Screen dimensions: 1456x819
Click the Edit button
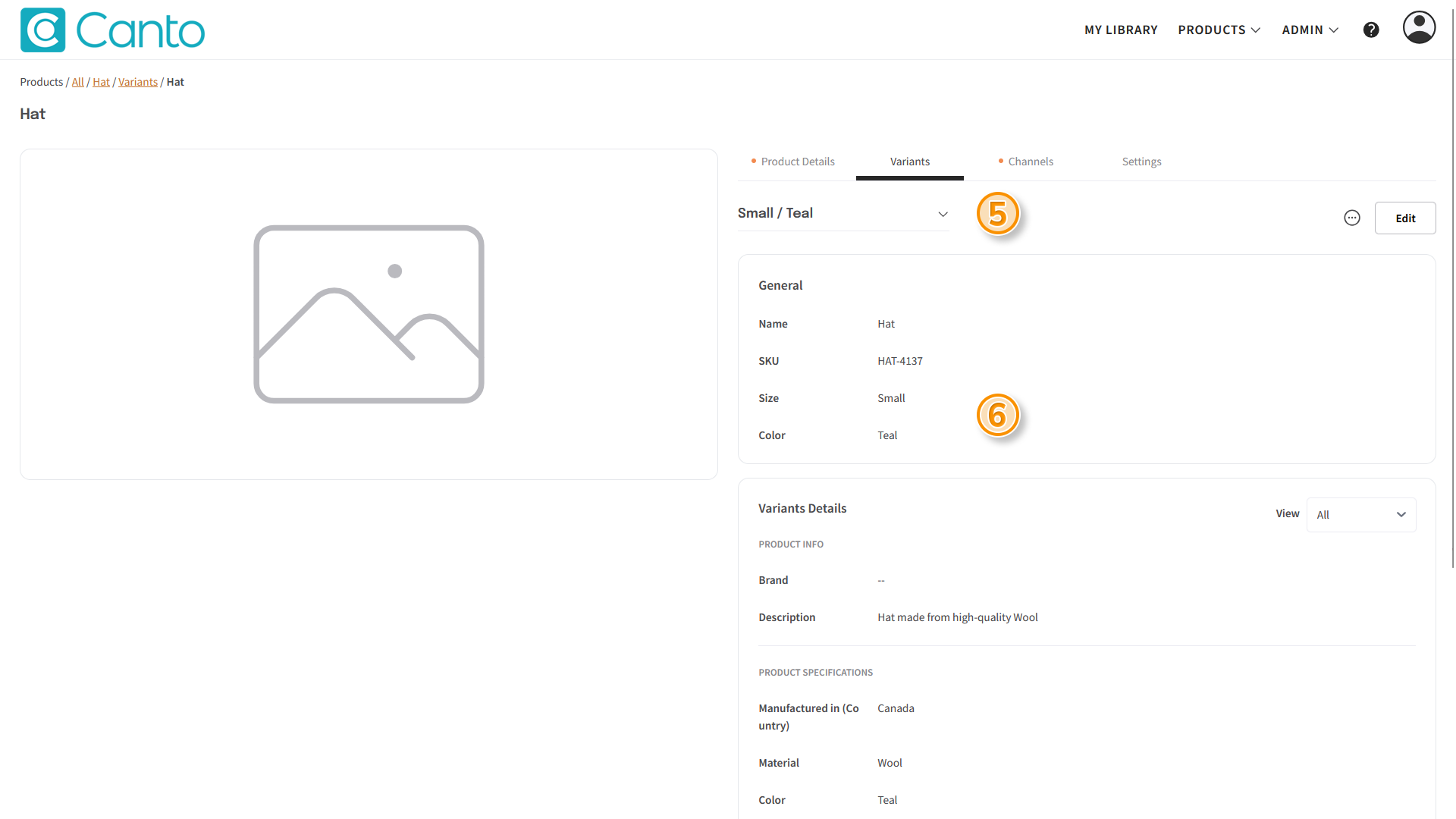1405,218
